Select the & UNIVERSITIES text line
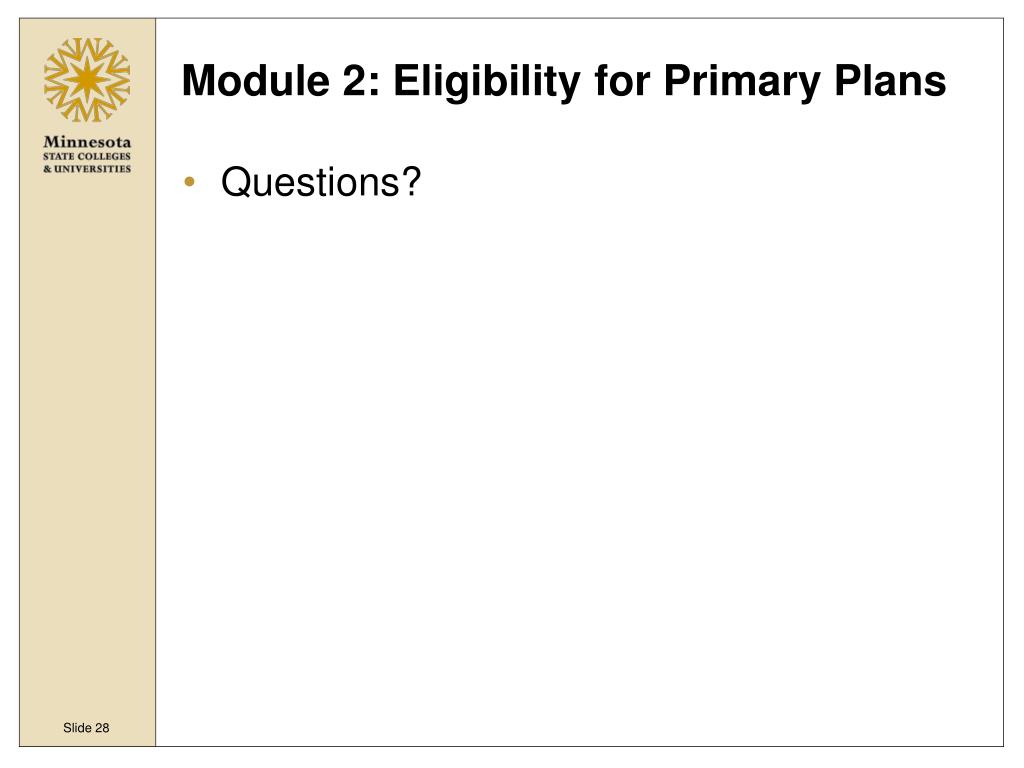This screenshot has height=768, width=1024. (87, 168)
